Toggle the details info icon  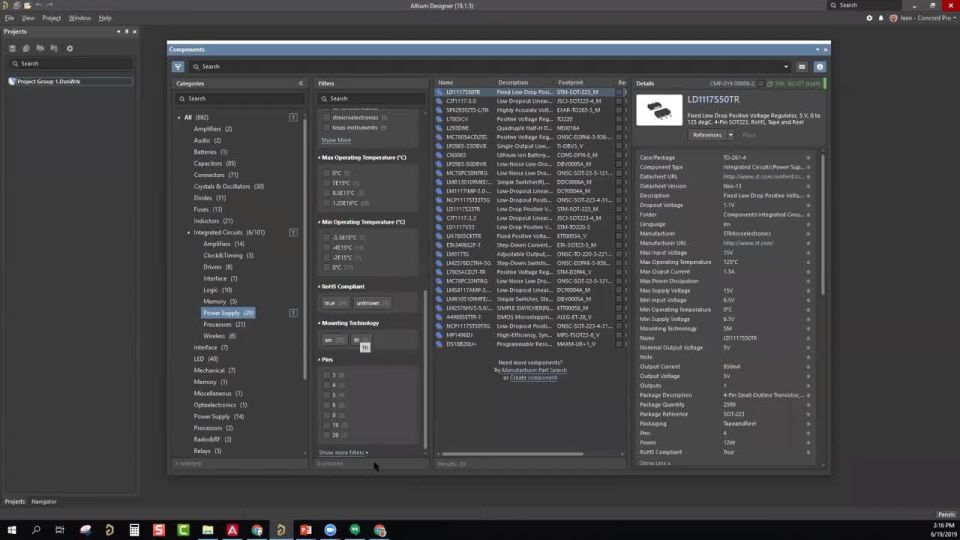(x=820, y=67)
